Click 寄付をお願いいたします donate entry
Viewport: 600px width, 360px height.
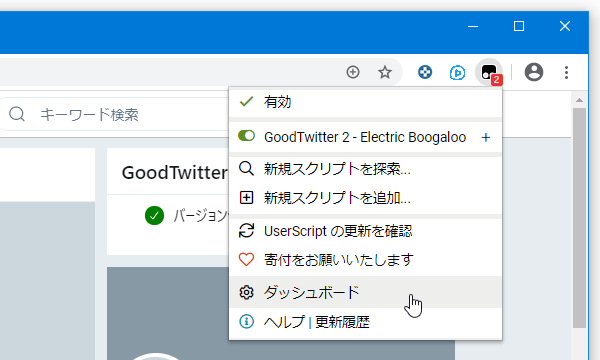(x=365, y=260)
